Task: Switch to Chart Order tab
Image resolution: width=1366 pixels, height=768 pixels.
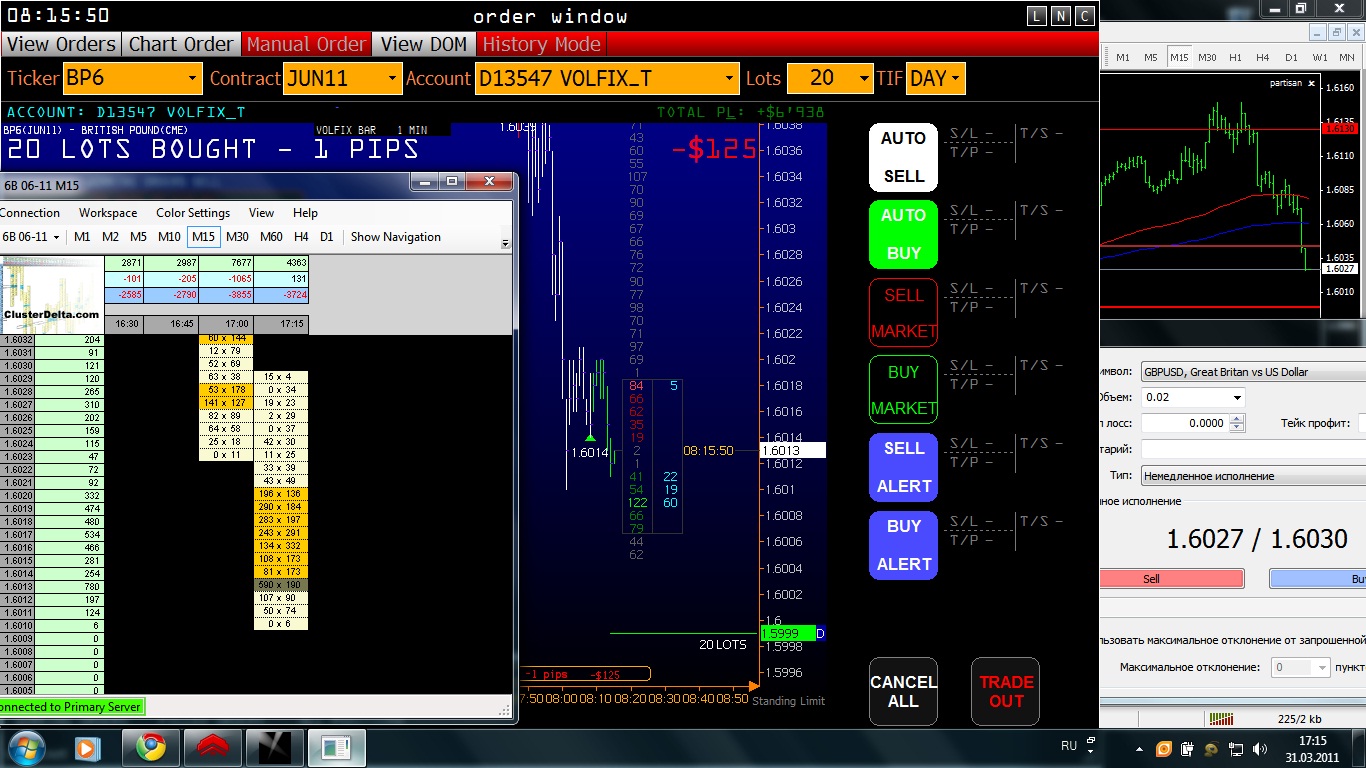Action: tap(181, 44)
